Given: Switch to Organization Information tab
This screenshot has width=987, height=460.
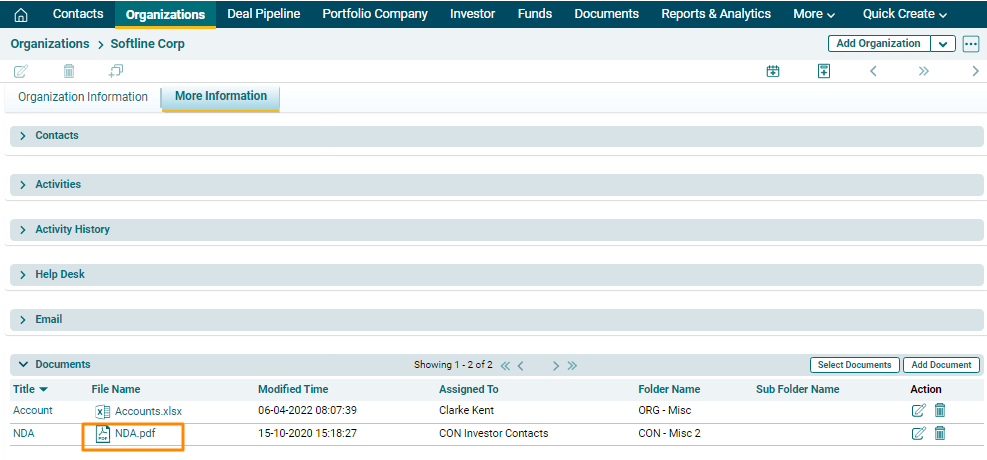Looking at the screenshot, I should tap(83, 97).
